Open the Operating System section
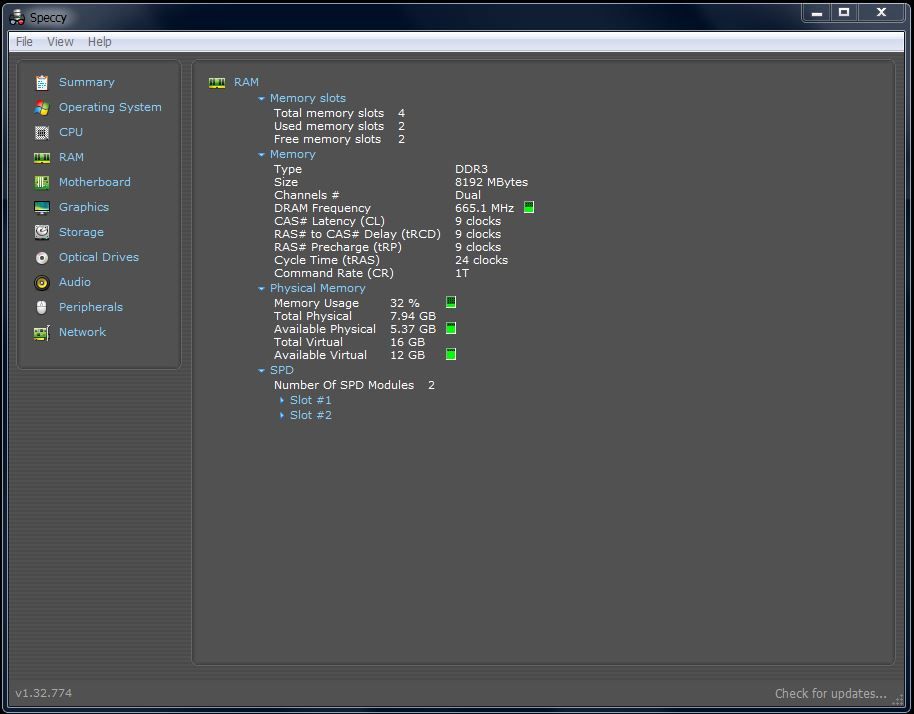 [x=110, y=107]
